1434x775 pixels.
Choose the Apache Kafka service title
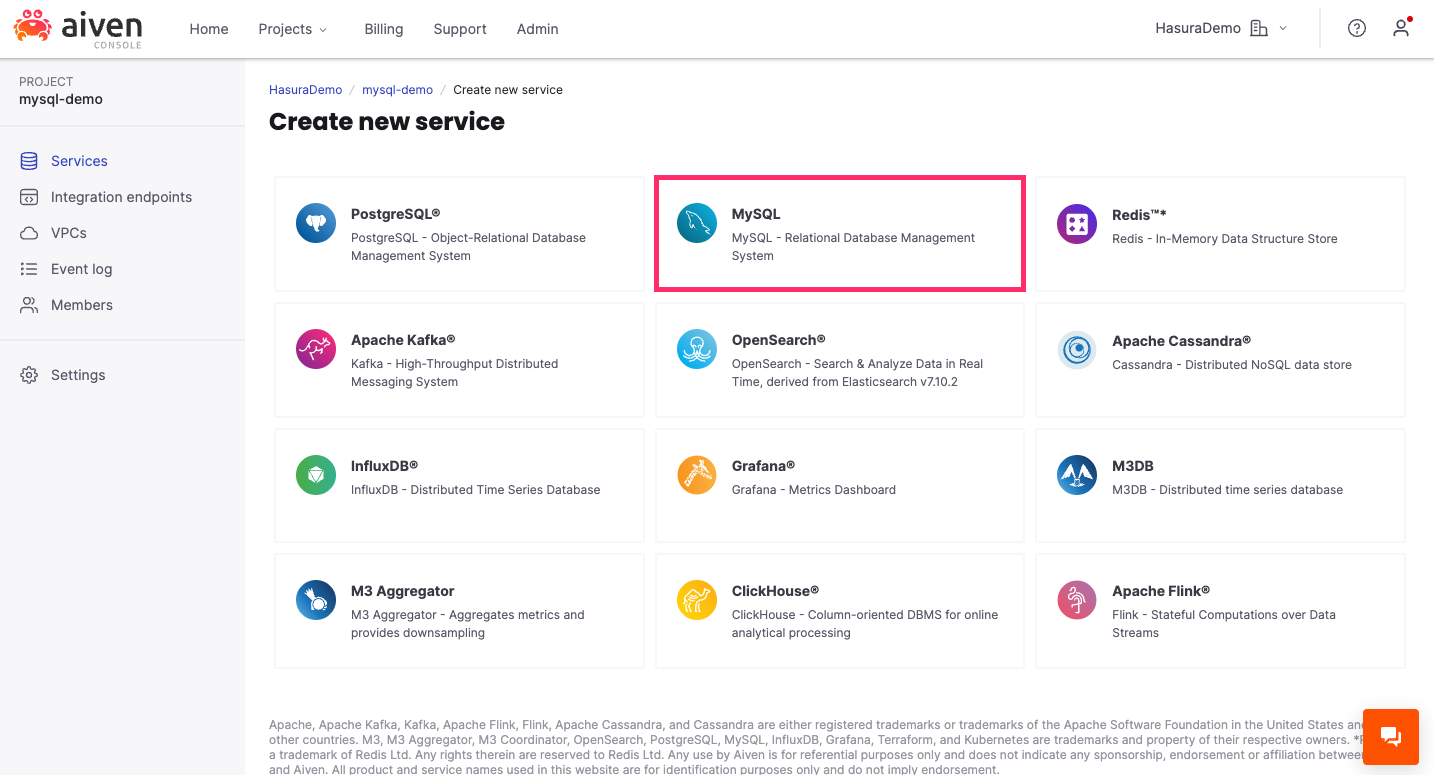pyautogui.click(x=403, y=340)
